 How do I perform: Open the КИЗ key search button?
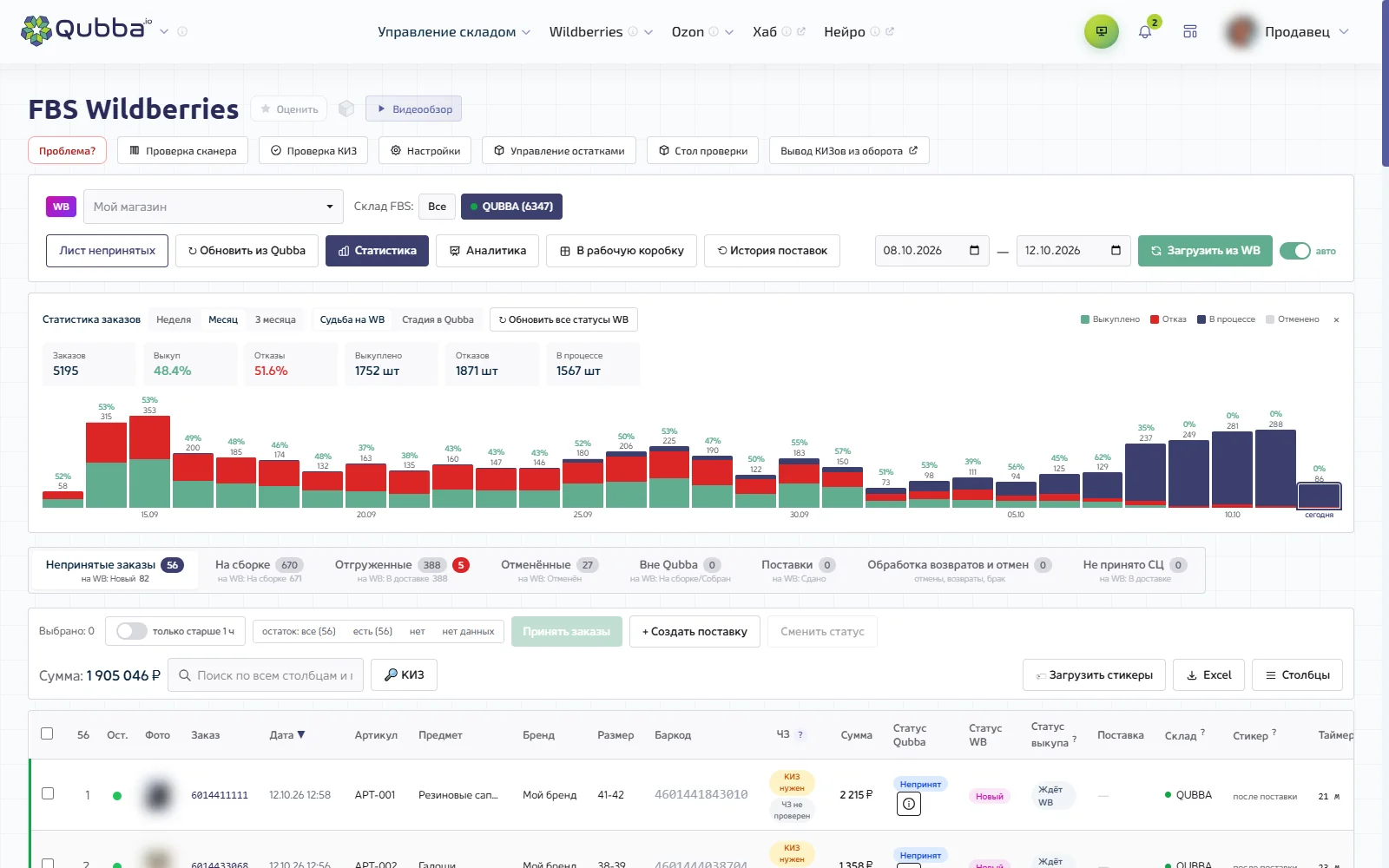404,674
